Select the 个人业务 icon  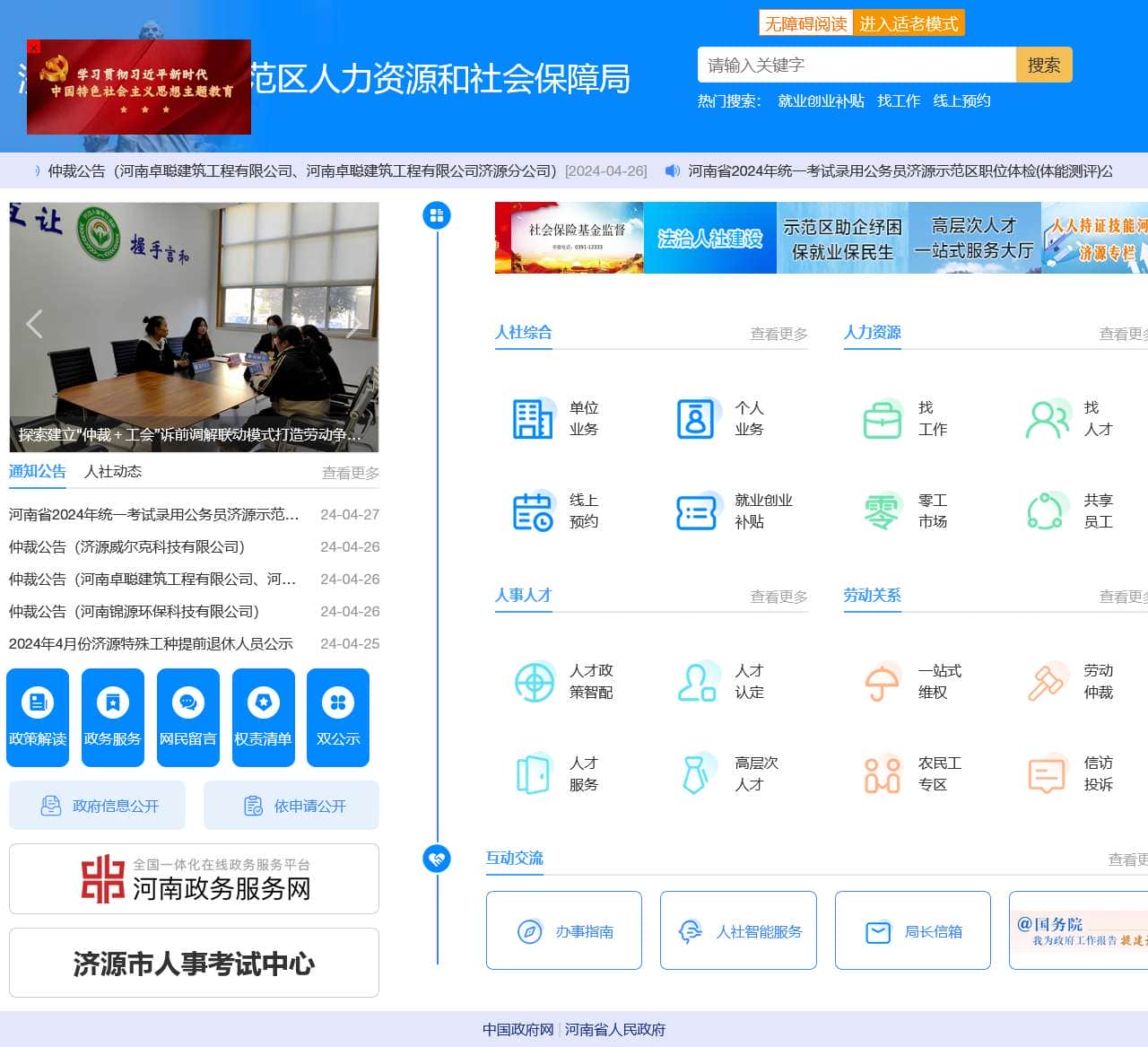click(698, 418)
